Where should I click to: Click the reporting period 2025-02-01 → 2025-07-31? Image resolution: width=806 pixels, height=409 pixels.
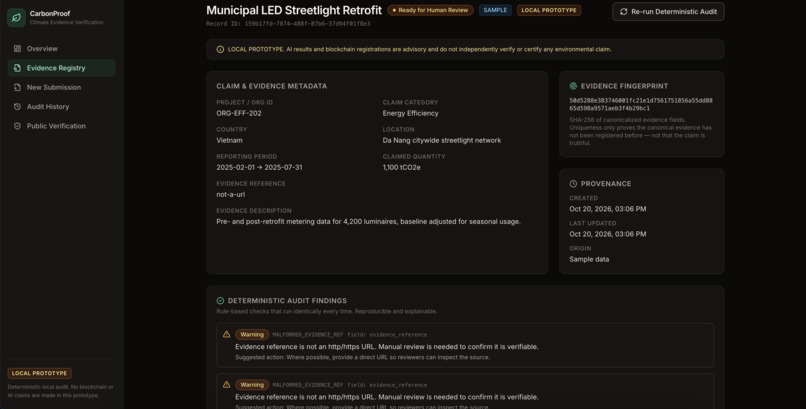pyautogui.click(x=259, y=168)
